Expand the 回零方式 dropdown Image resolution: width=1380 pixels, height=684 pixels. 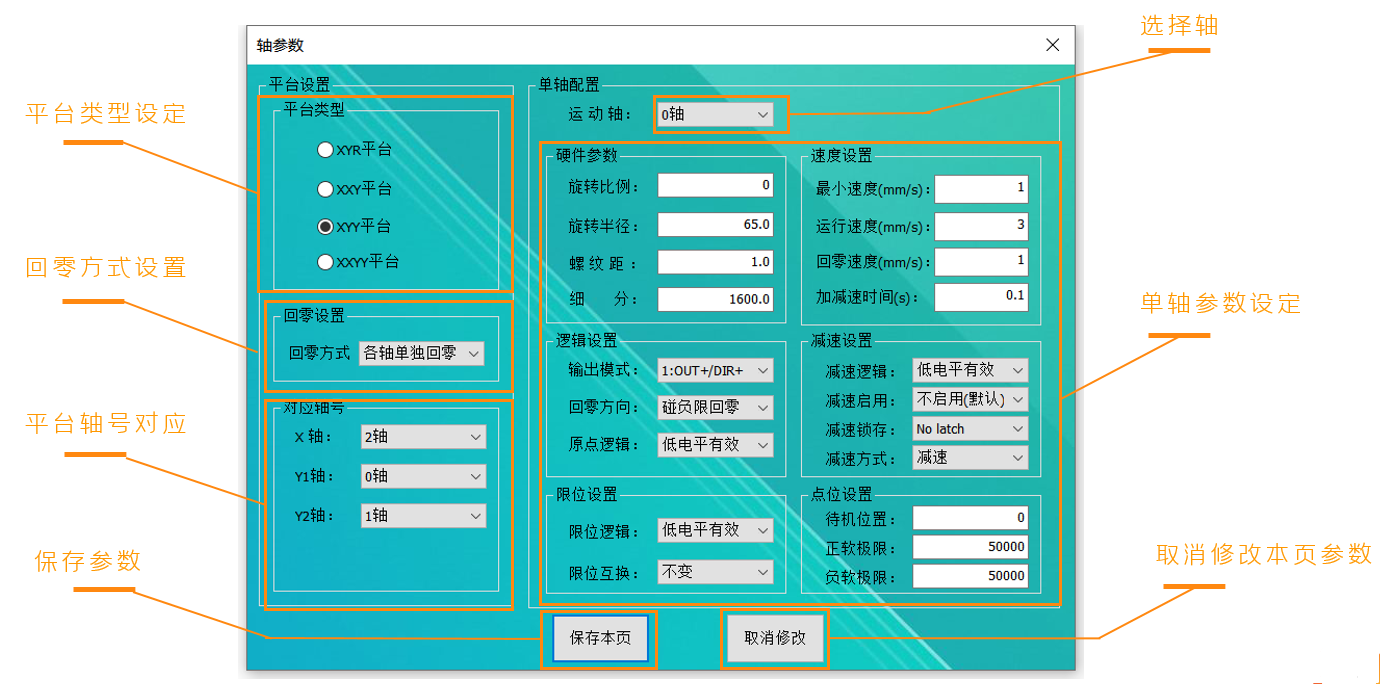click(x=421, y=353)
